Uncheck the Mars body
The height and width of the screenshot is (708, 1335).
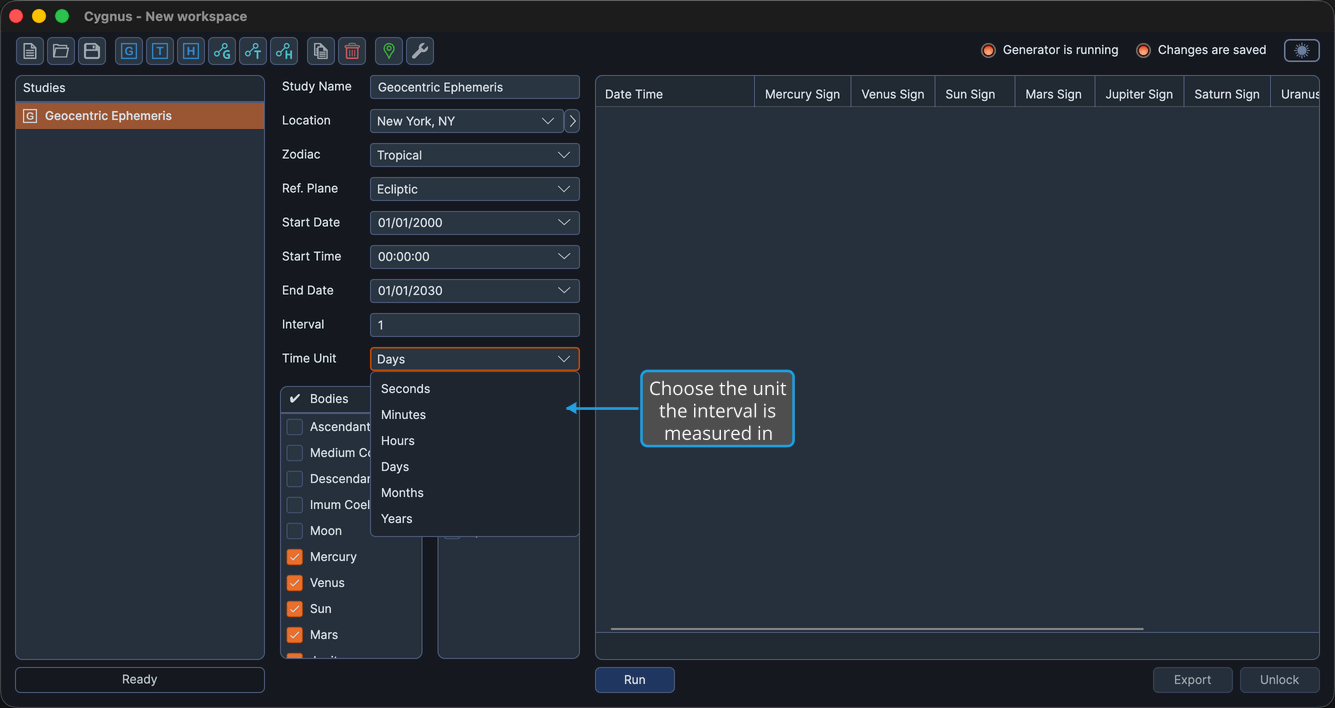pos(295,635)
